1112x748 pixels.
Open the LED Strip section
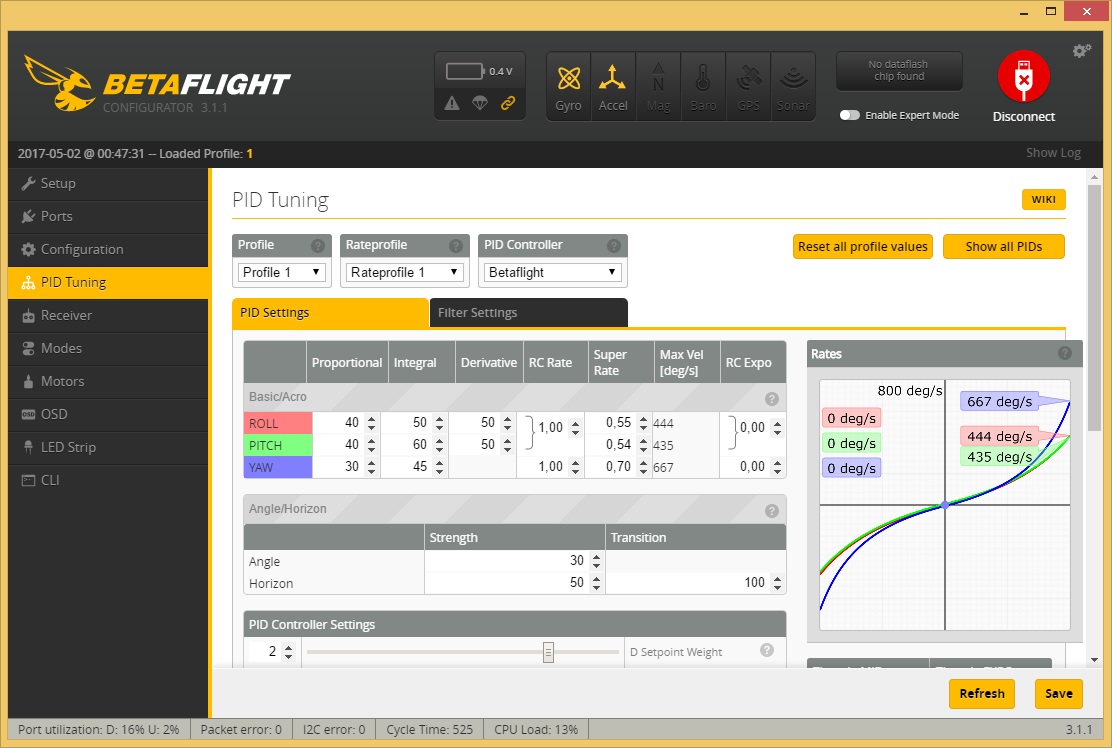(x=109, y=447)
